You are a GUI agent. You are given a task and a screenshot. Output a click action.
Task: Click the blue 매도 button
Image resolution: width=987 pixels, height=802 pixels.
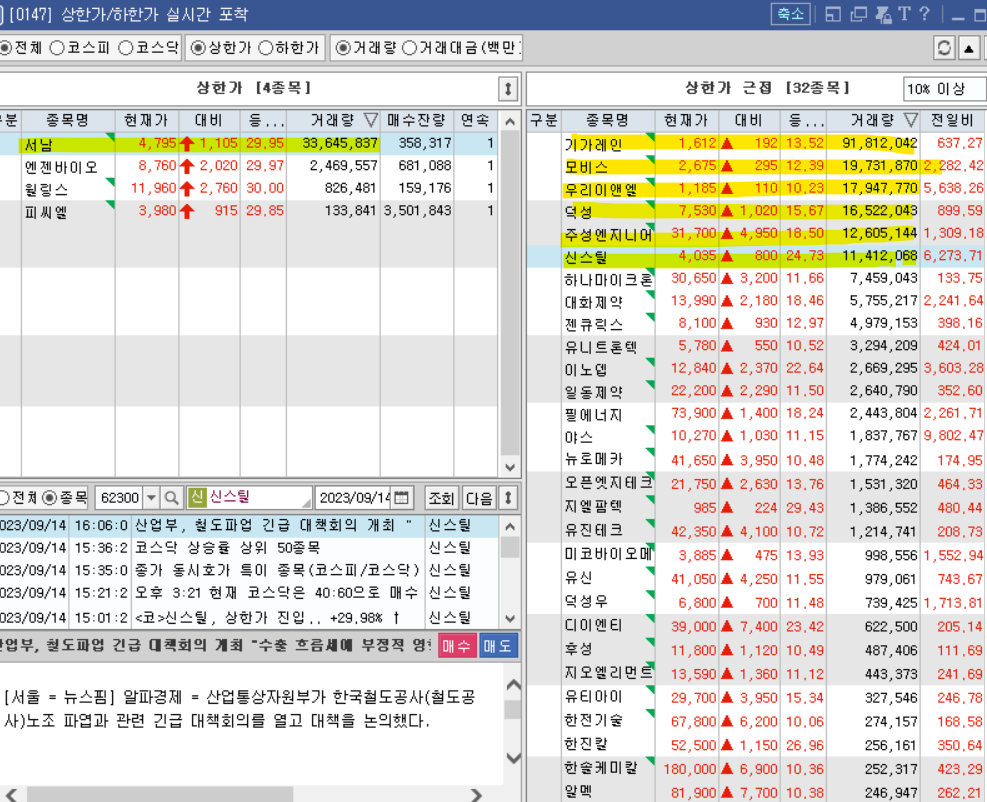498,646
